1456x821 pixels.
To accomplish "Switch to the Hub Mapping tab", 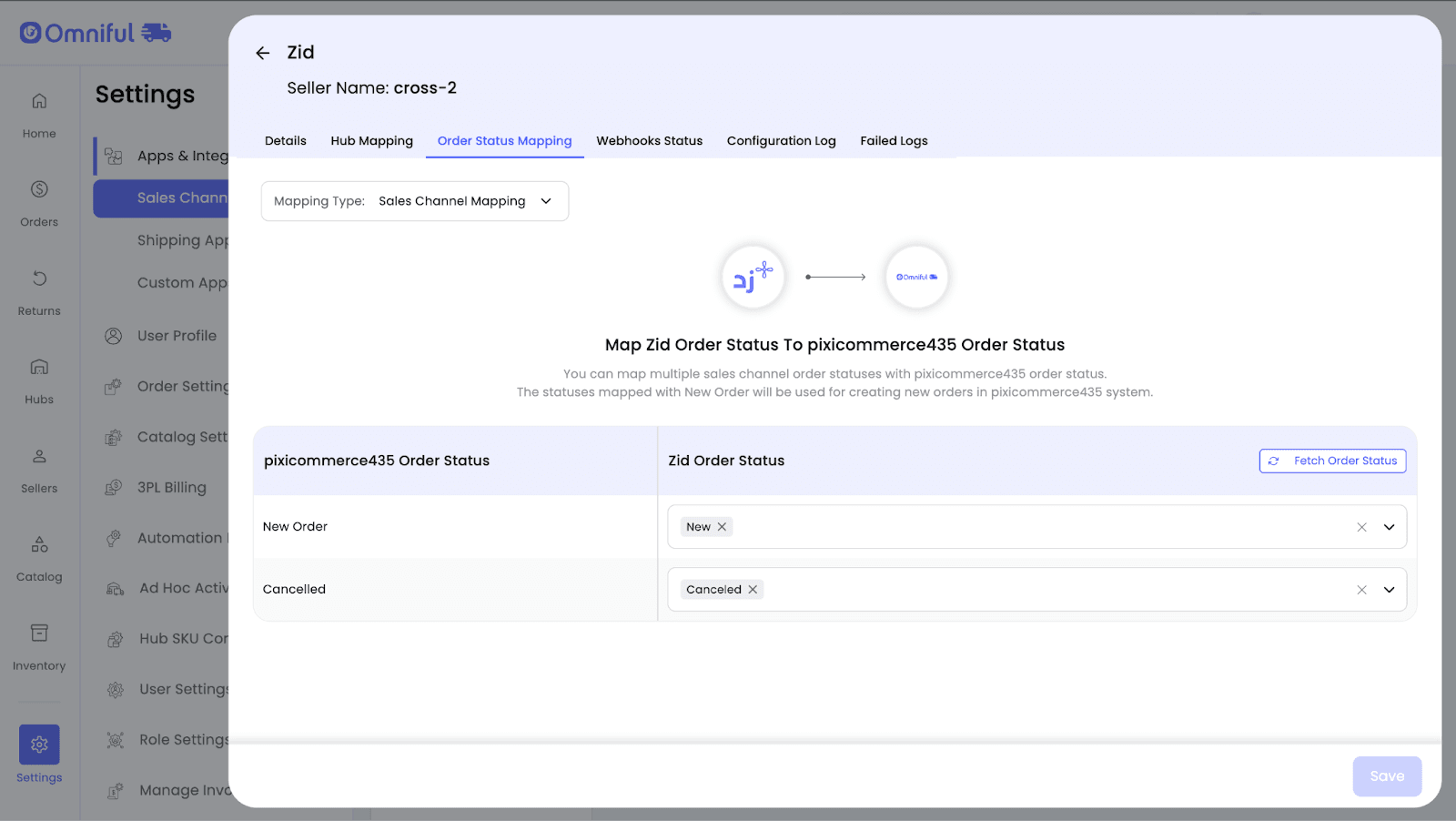I will click(371, 141).
